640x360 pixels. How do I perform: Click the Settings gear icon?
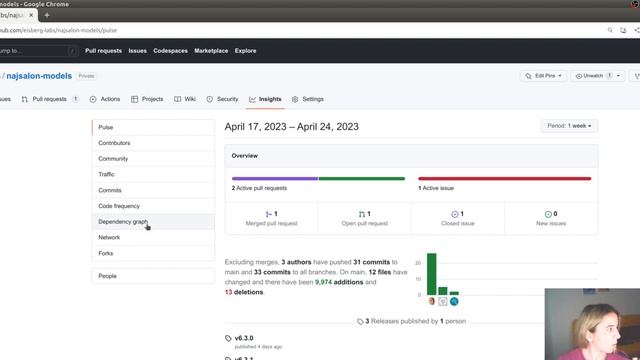(x=295, y=99)
